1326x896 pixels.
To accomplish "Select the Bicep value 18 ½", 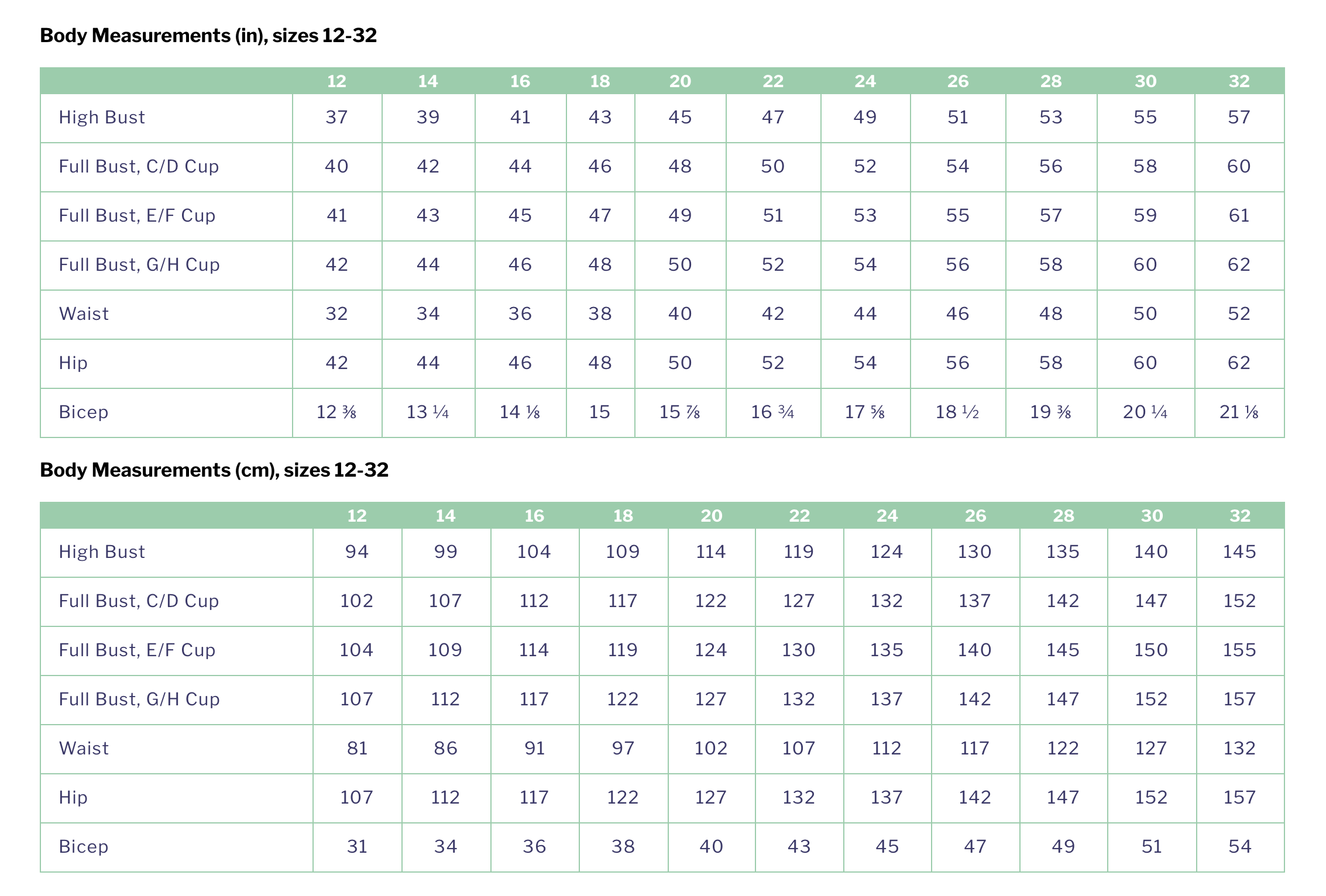I will tap(957, 412).
